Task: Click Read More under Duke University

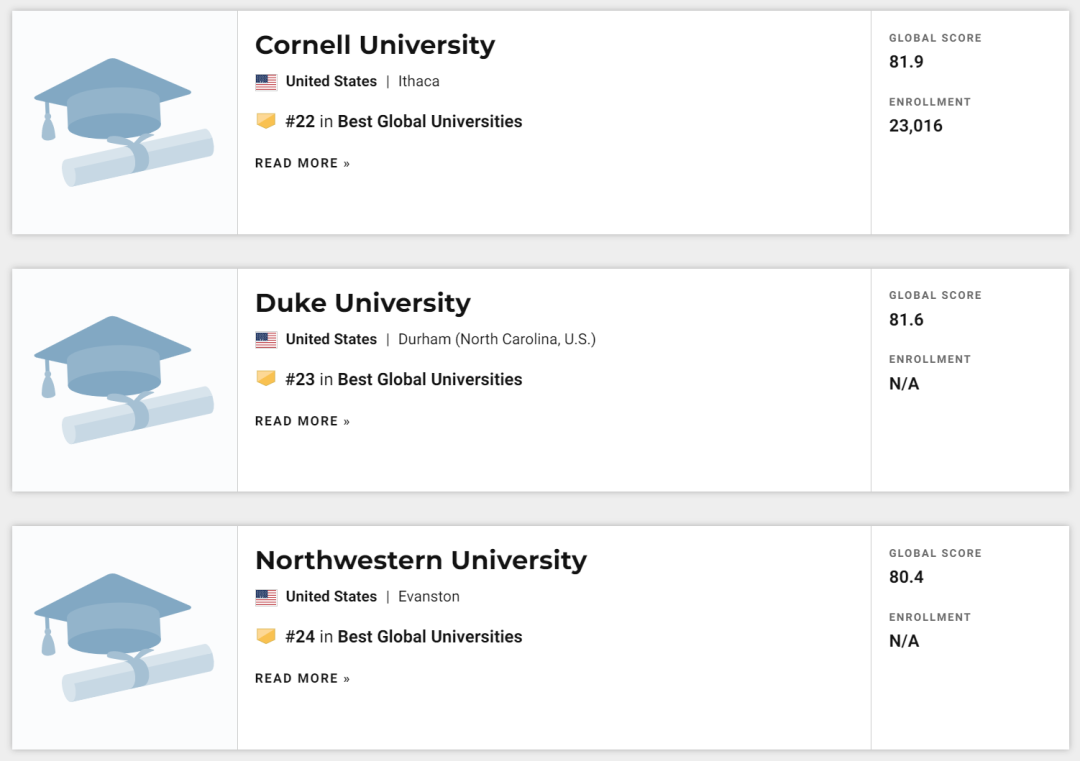Action: [x=303, y=421]
